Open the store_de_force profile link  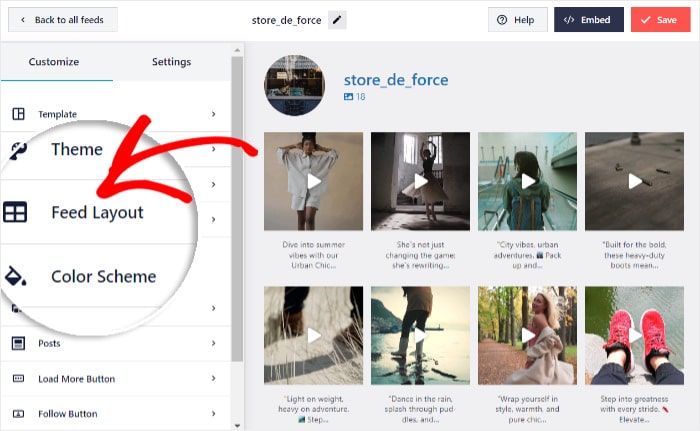pos(396,80)
